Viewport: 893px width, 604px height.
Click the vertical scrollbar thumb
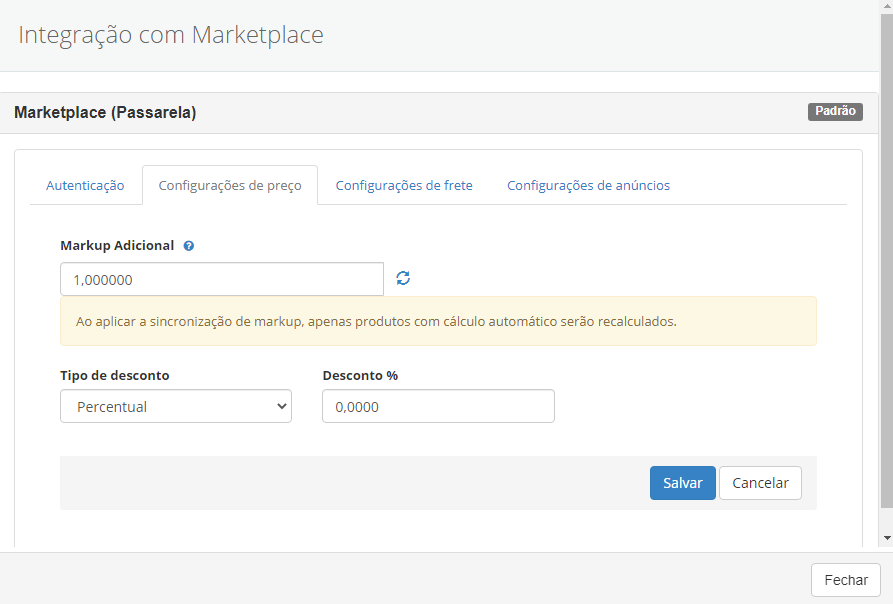886,260
